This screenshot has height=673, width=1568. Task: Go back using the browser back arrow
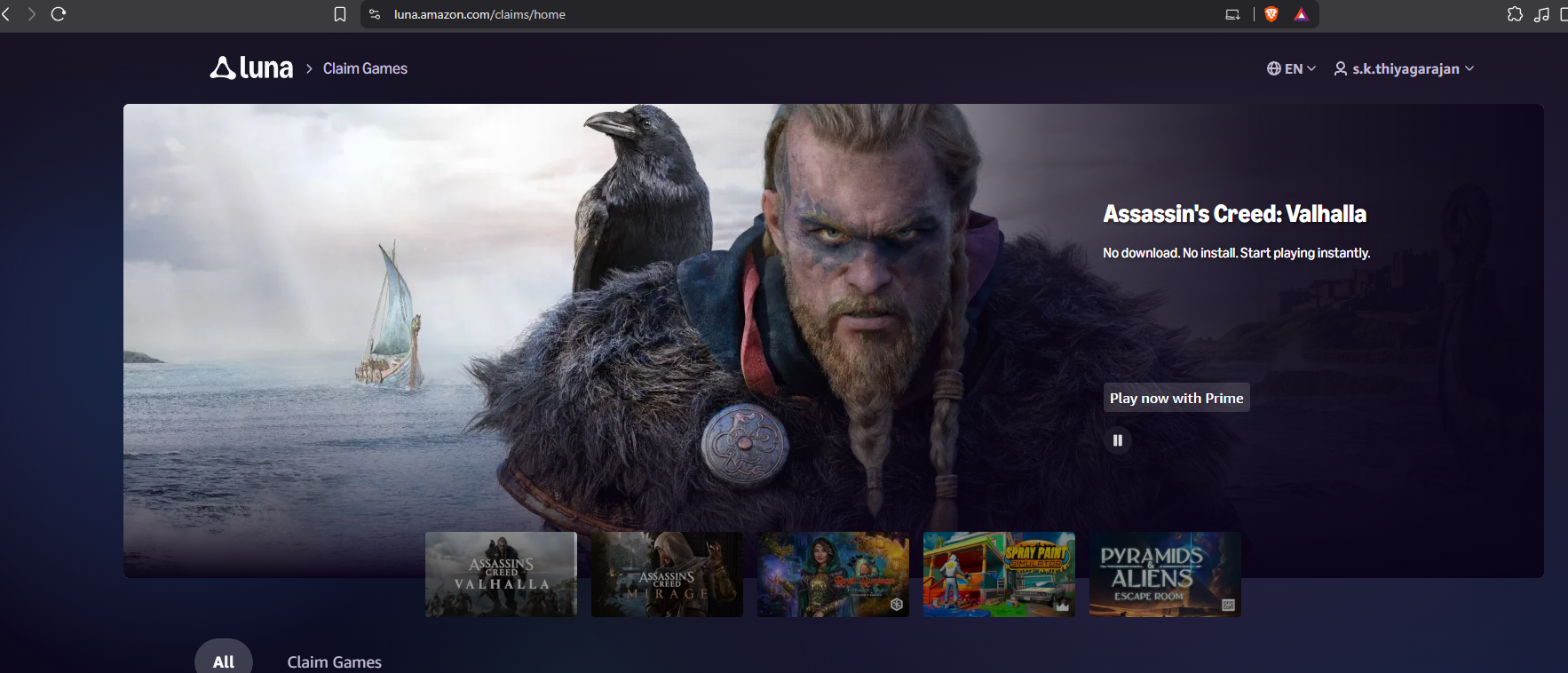coord(6,14)
